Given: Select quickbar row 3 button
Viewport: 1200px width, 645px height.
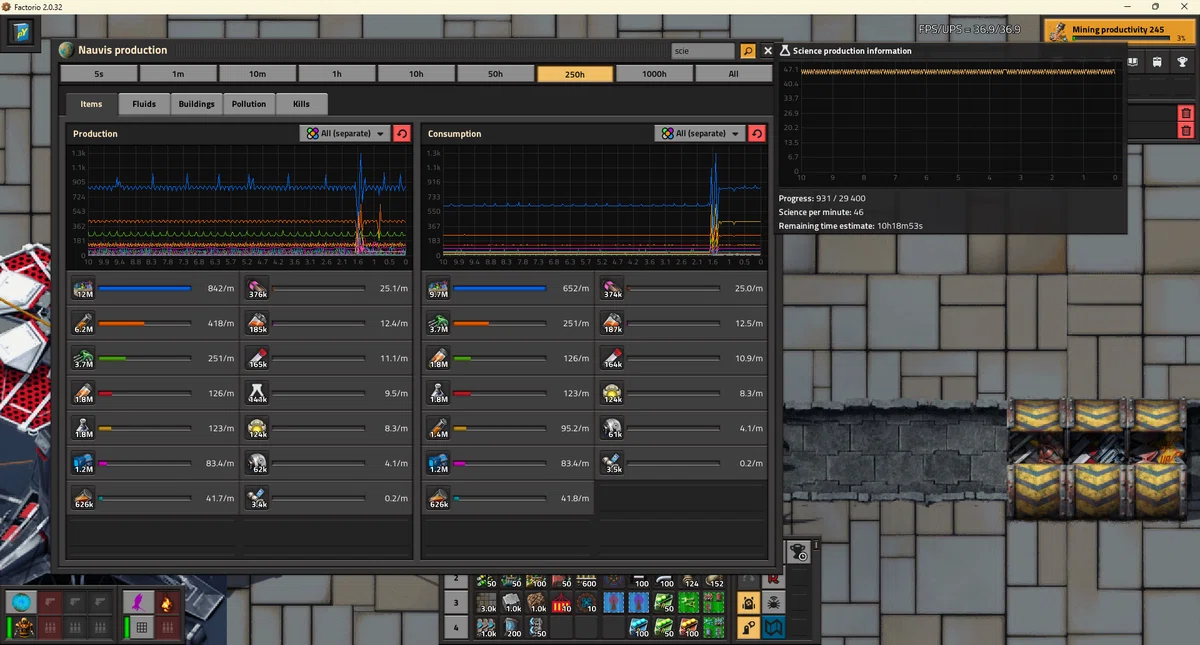Looking at the screenshot, I should pyautogui.click(x=456, y=603).
